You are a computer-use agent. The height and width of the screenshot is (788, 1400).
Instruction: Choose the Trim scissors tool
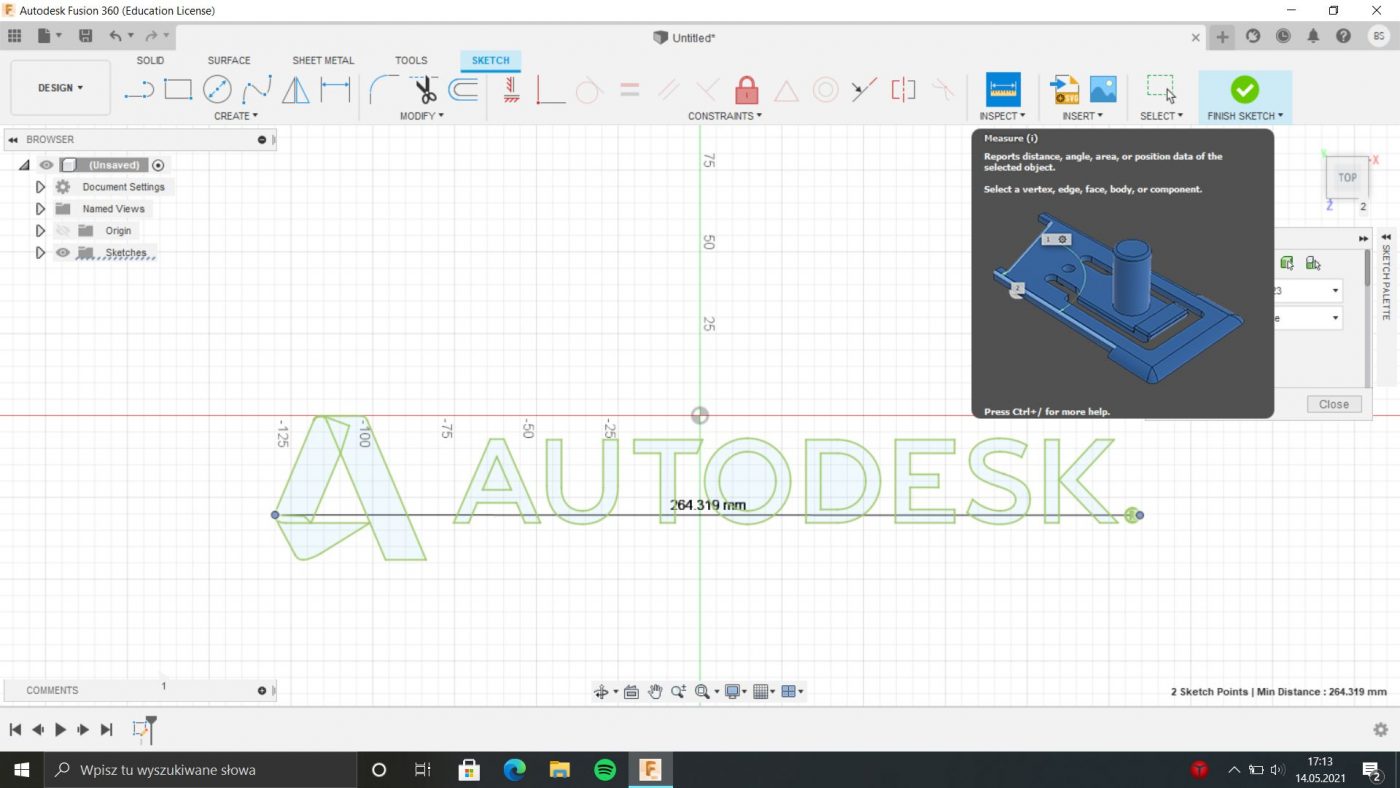tap(426, 90)
